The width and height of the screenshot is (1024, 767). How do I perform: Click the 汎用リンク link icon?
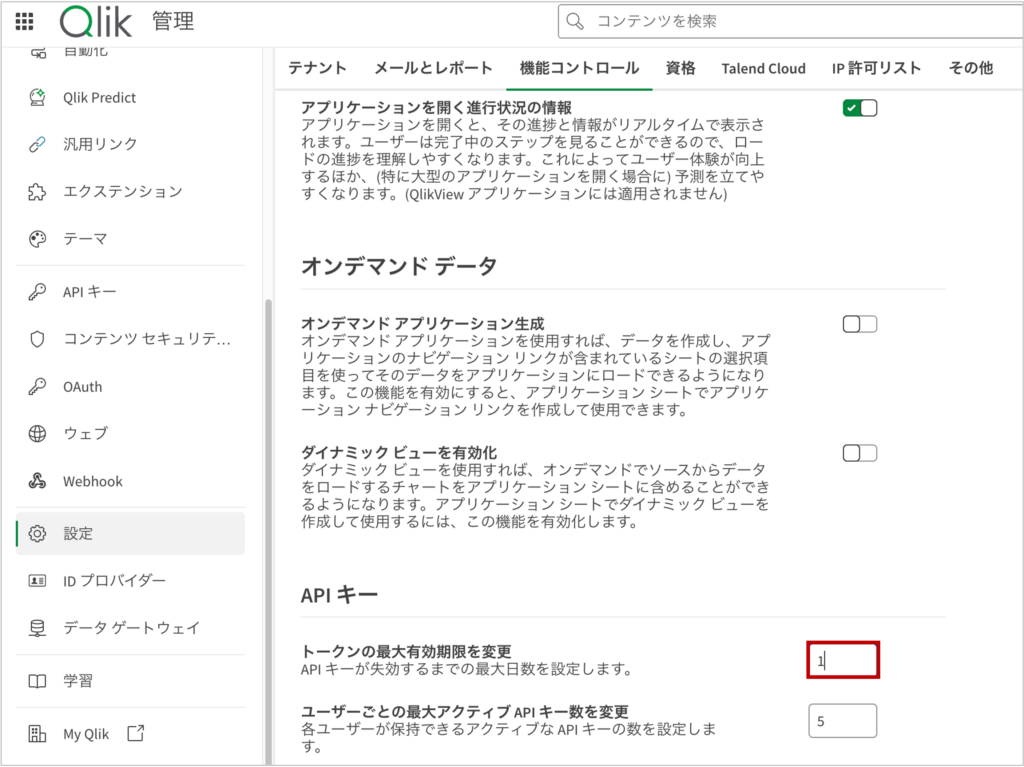pos(37,144)
